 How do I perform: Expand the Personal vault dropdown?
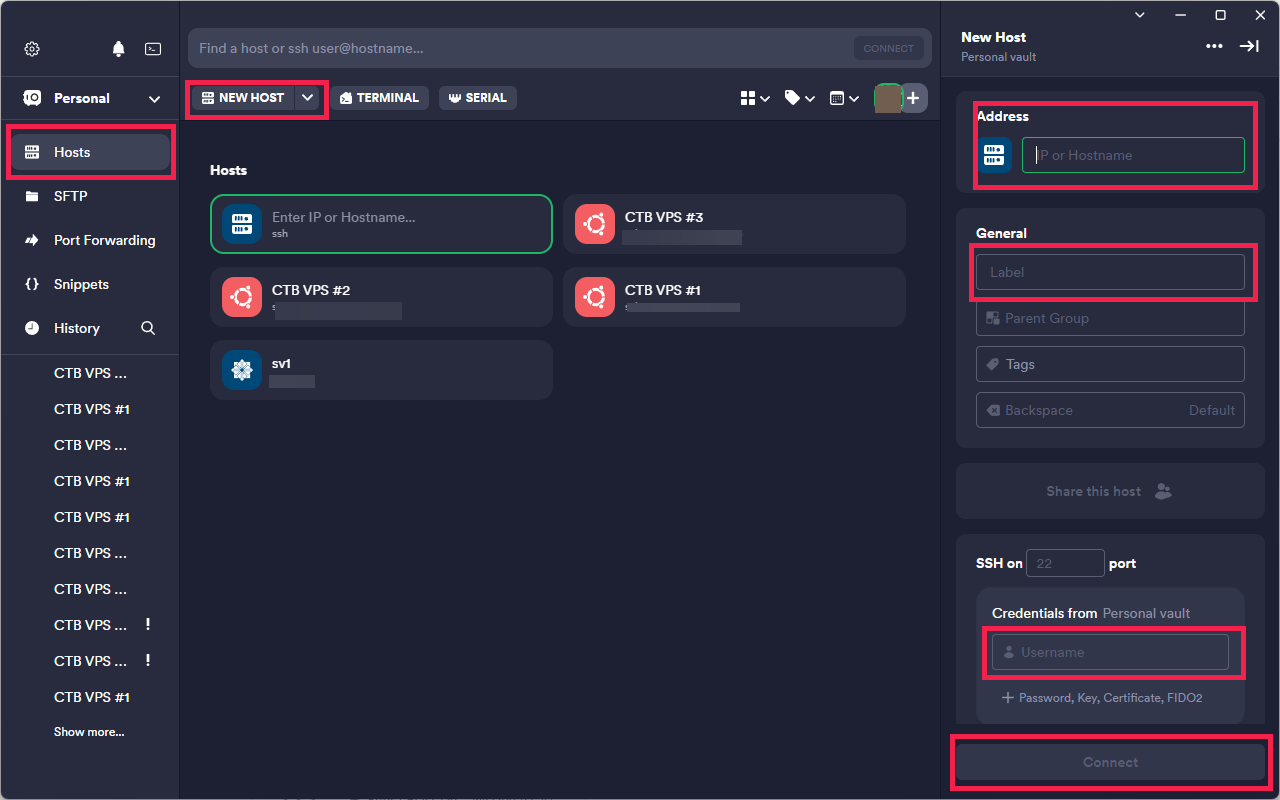click(x=154, y=99)
